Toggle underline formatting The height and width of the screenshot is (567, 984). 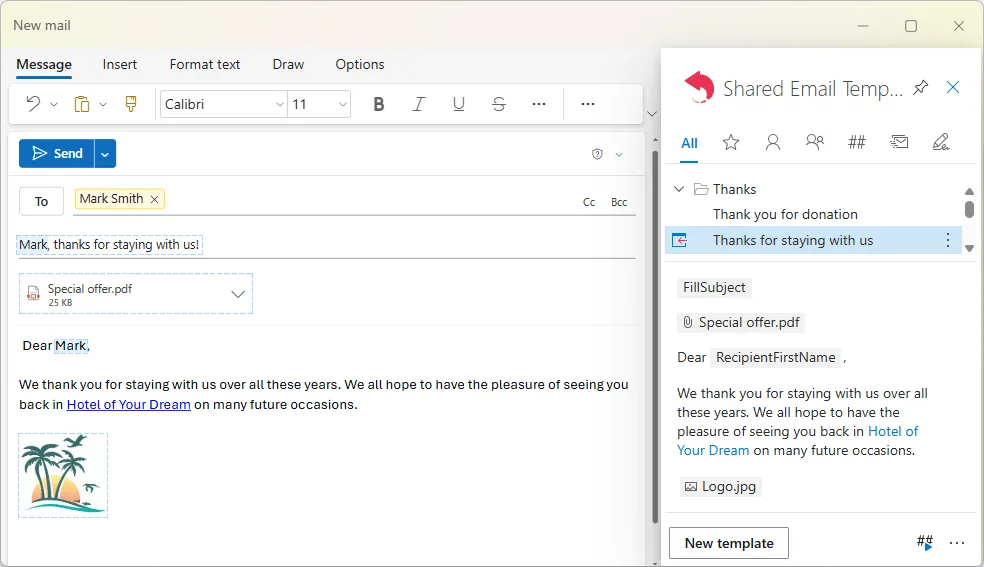pos(459,104)
